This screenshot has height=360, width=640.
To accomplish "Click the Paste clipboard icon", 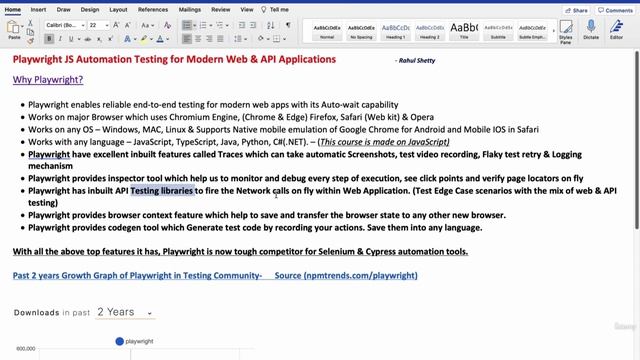I will 13,28.
